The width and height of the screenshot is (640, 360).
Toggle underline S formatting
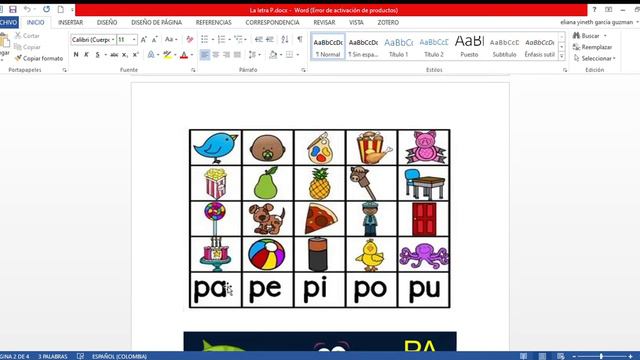click(x=98, y=54)
